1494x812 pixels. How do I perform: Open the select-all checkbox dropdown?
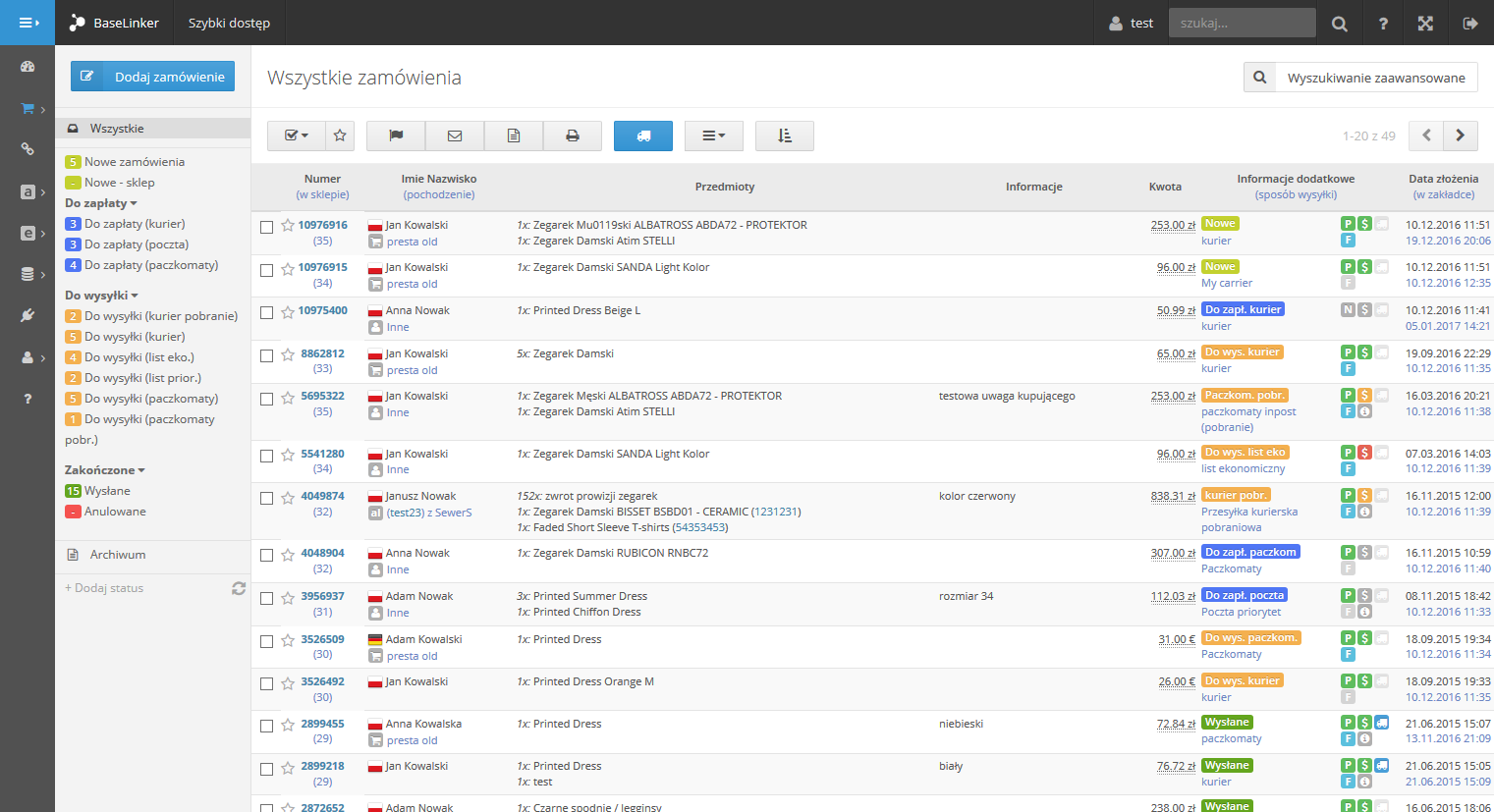[296, 135]
